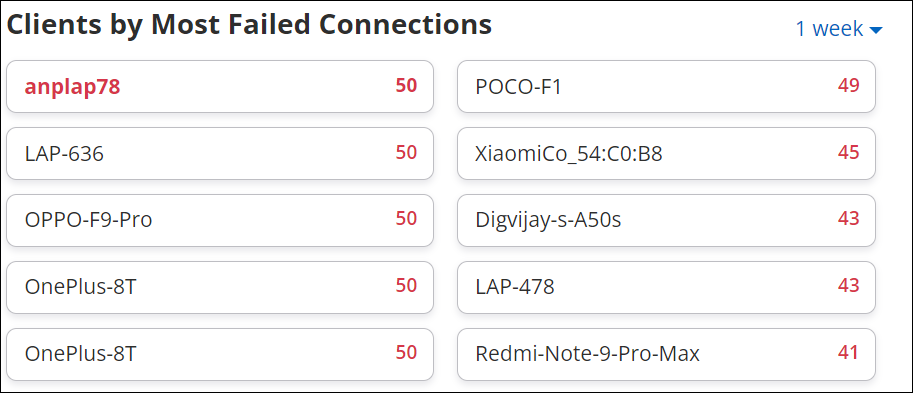The height and width of the screenshot is (393, 913).
Task: Select the OPPO-F9-Pro client card
Action: [x=220, y=221]
